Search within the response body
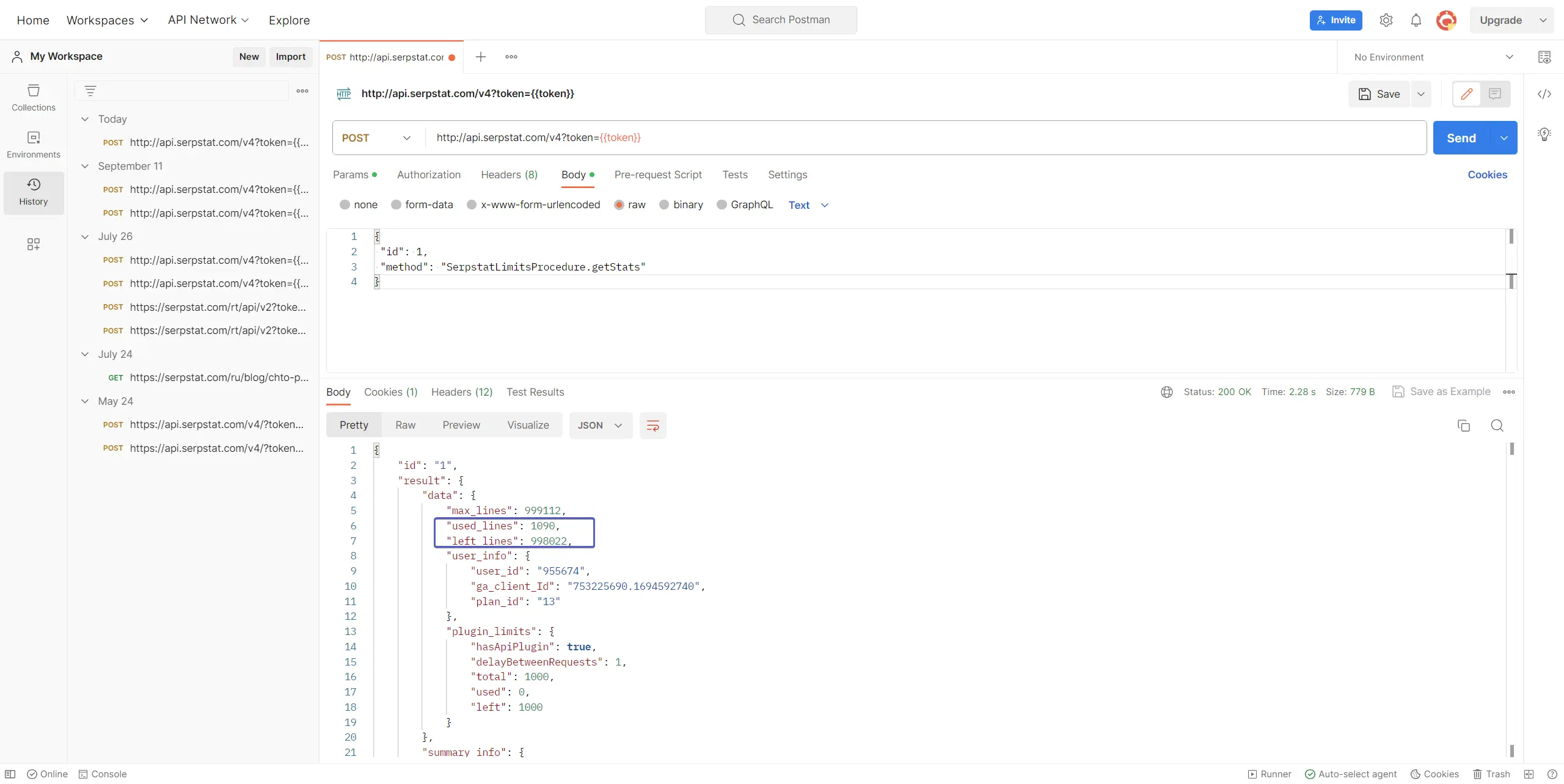This screenshot has width=1564, height=784. click(x=1497, y=426)
